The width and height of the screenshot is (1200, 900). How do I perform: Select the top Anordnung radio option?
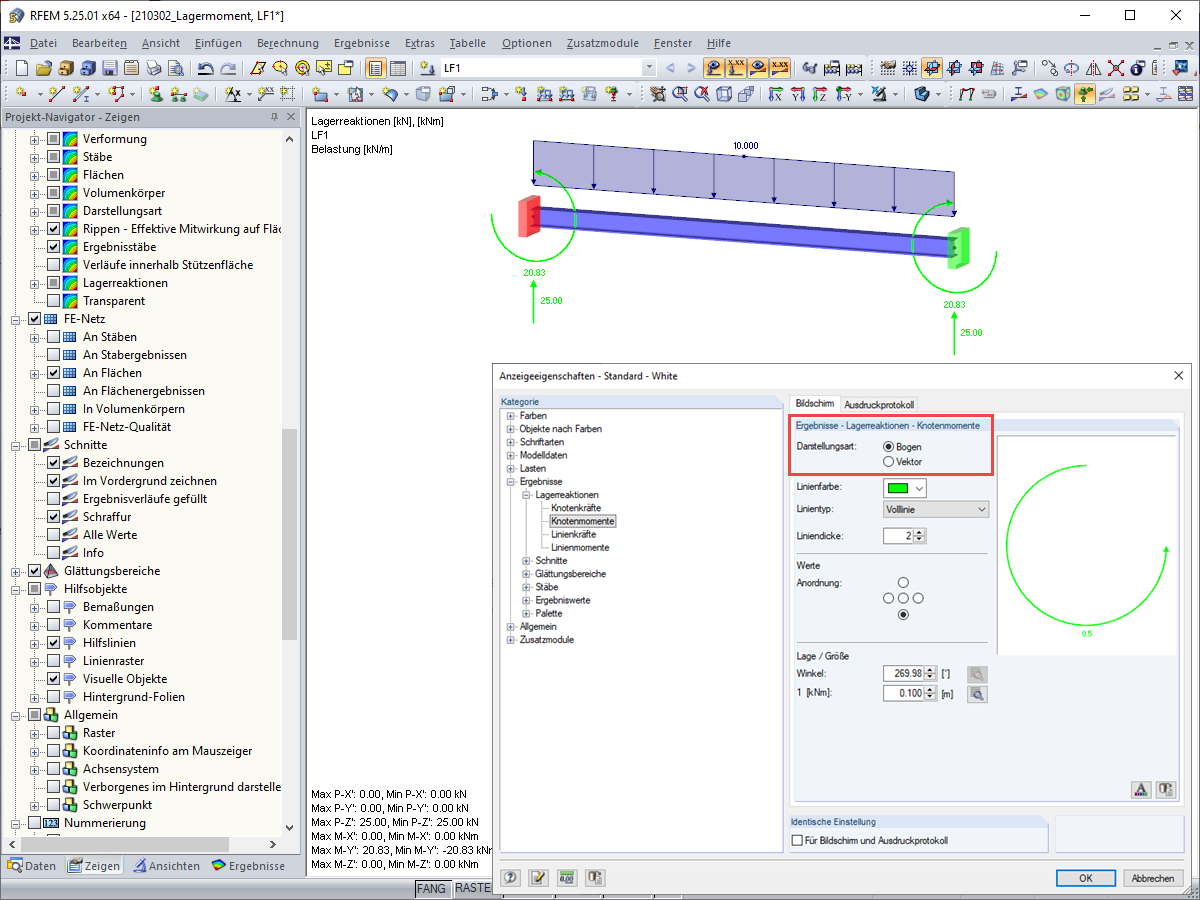coord(903,582)
